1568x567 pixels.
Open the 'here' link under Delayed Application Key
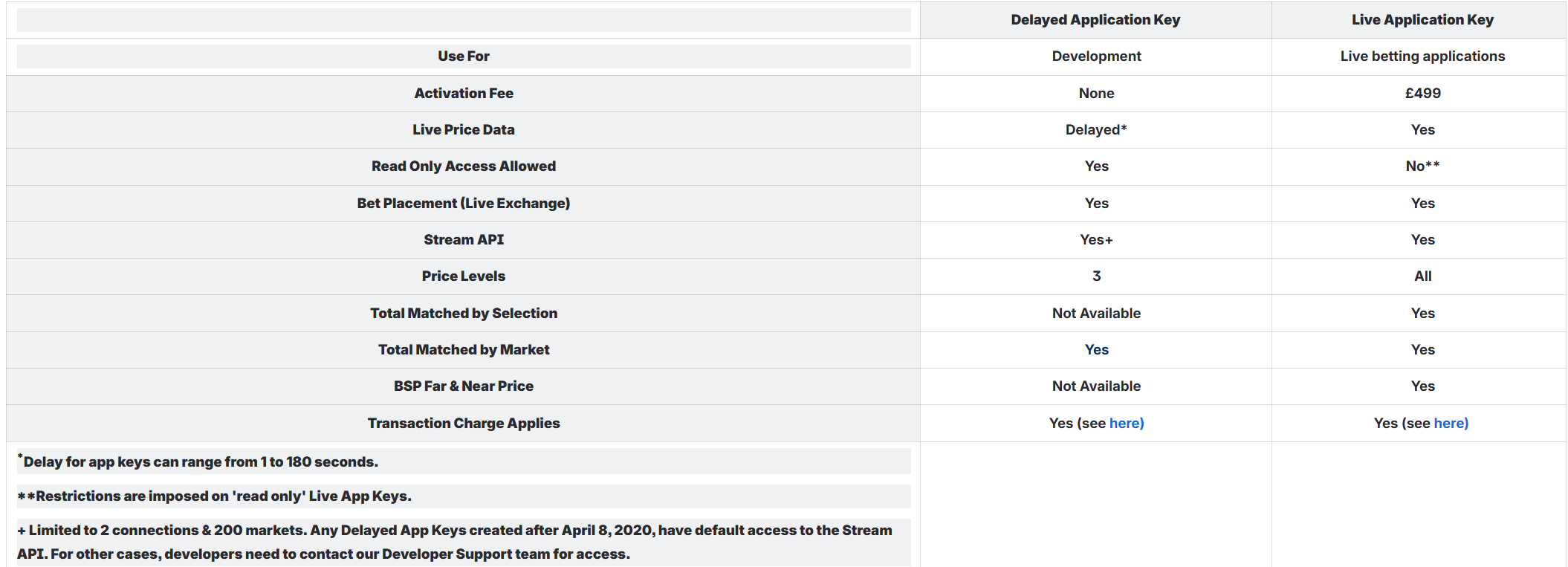pos(1126,424)
